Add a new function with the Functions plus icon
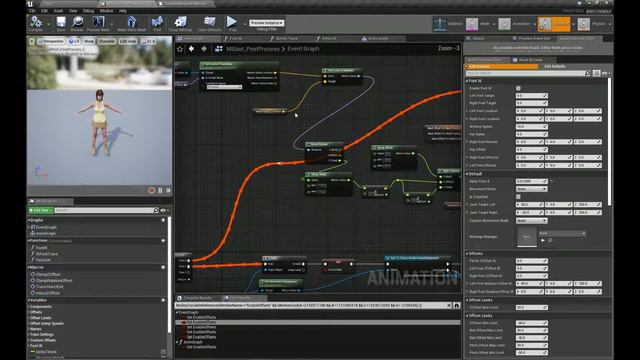 163,240
